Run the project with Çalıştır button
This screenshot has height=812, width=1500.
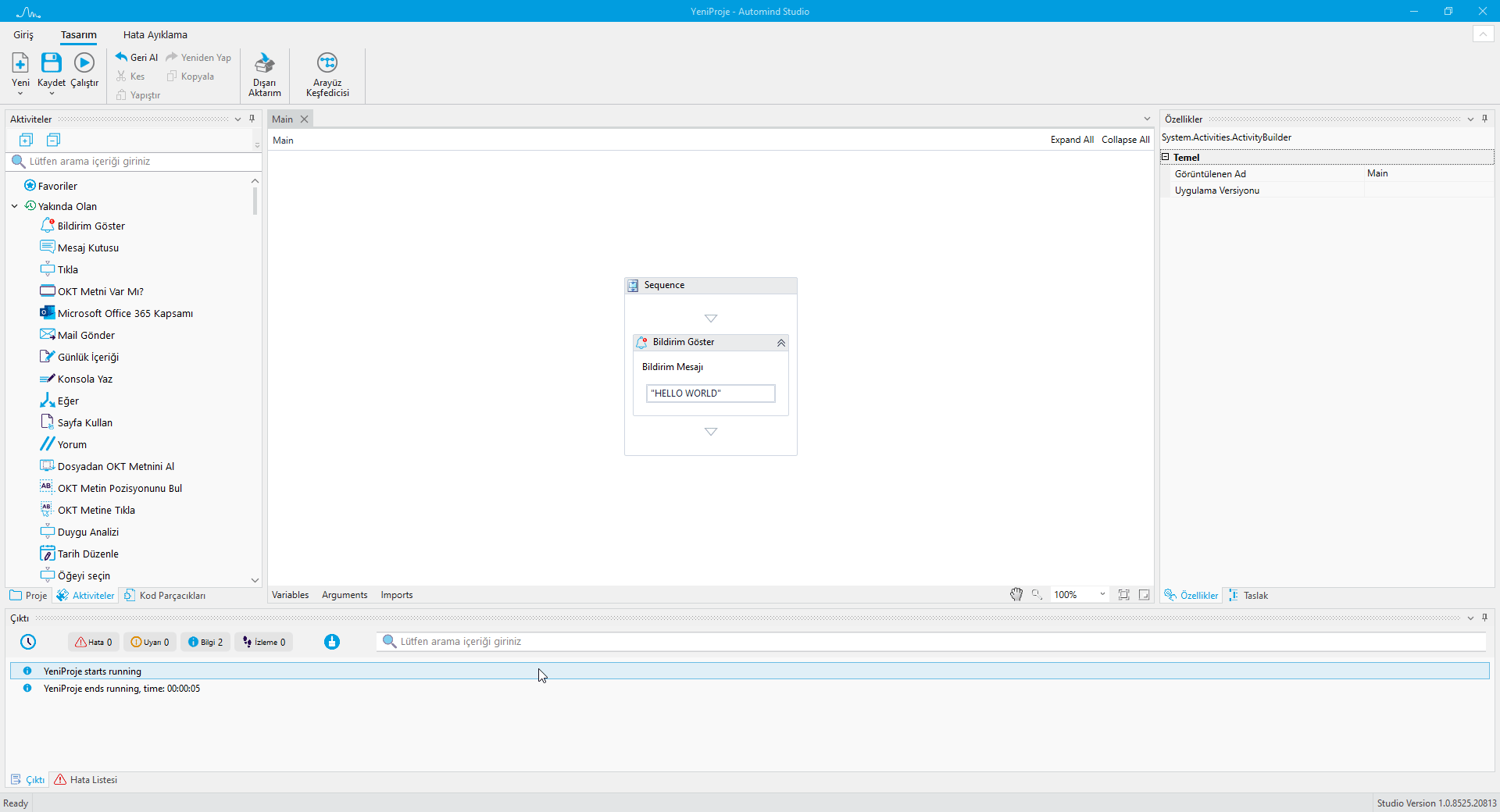pyautogui.click(x=84, y=63)
